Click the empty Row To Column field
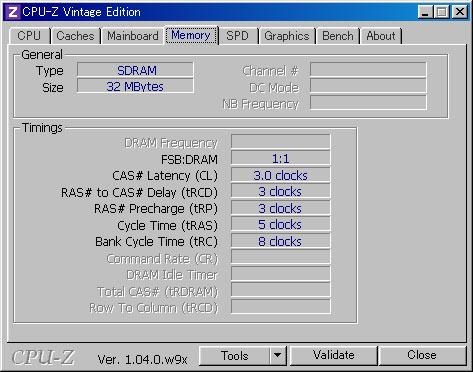 [x=281, y=307]
